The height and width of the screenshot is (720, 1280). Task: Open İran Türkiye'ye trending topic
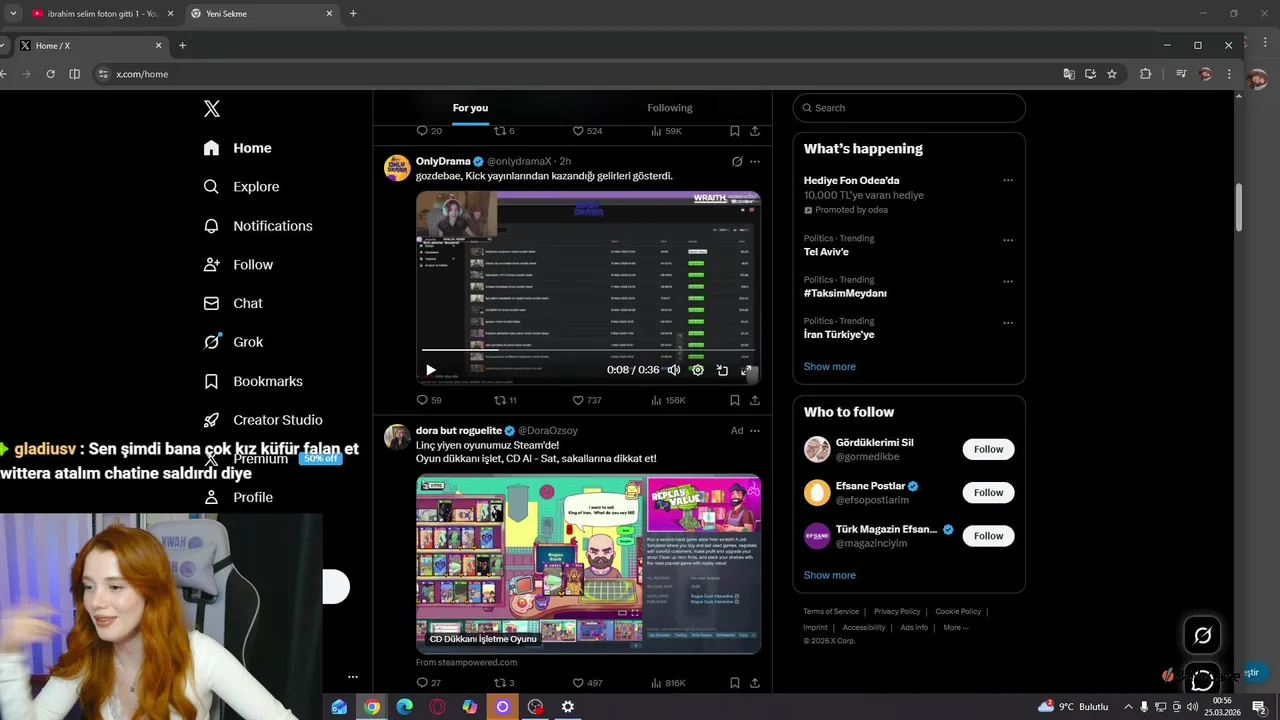point(839,335)
